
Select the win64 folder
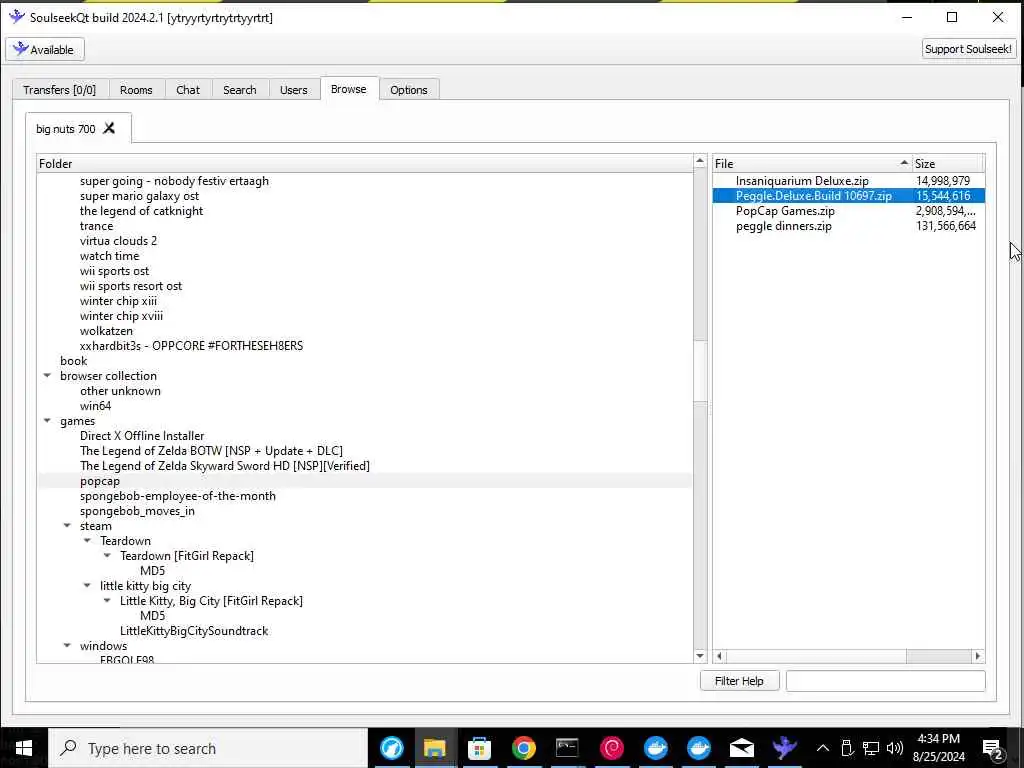[95, 406]
